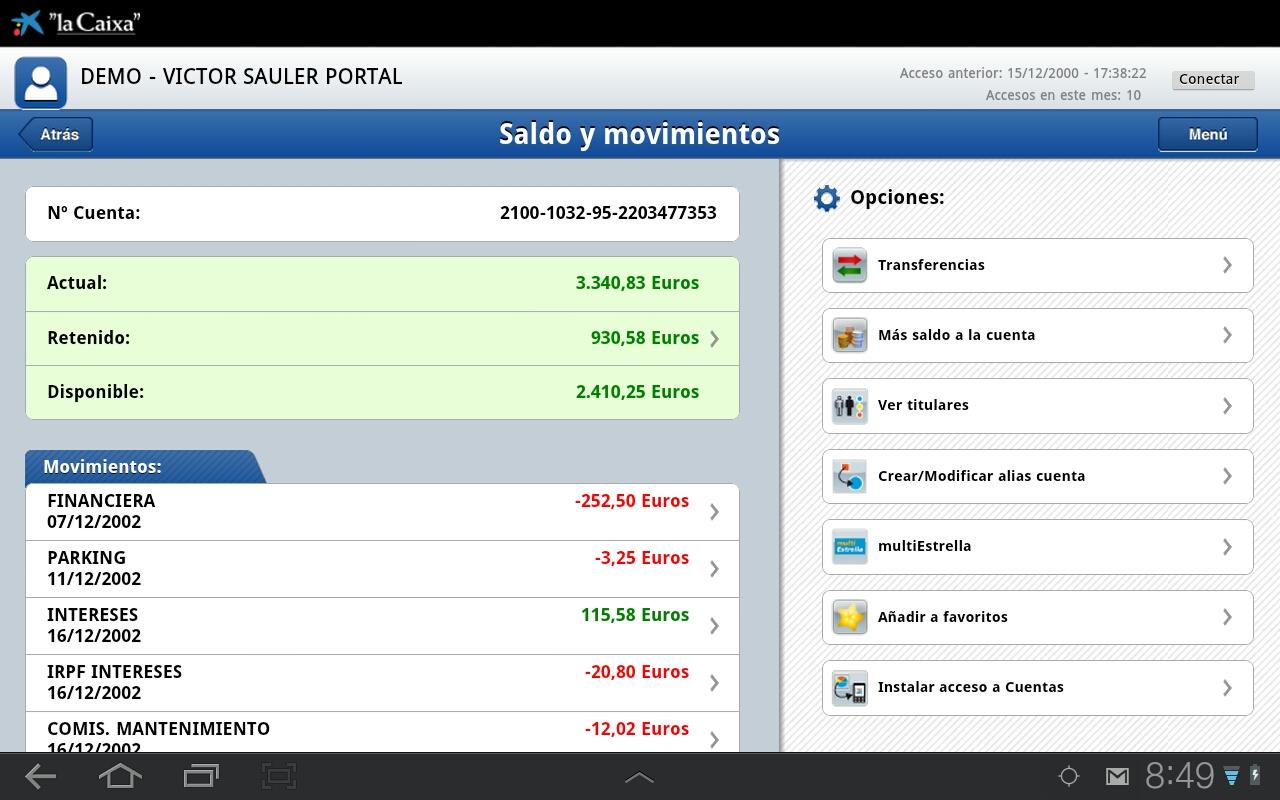This screenshot has width=1280, height=800.
Task: Tap the mail notification icon in the status bar
Action: 1117,777
